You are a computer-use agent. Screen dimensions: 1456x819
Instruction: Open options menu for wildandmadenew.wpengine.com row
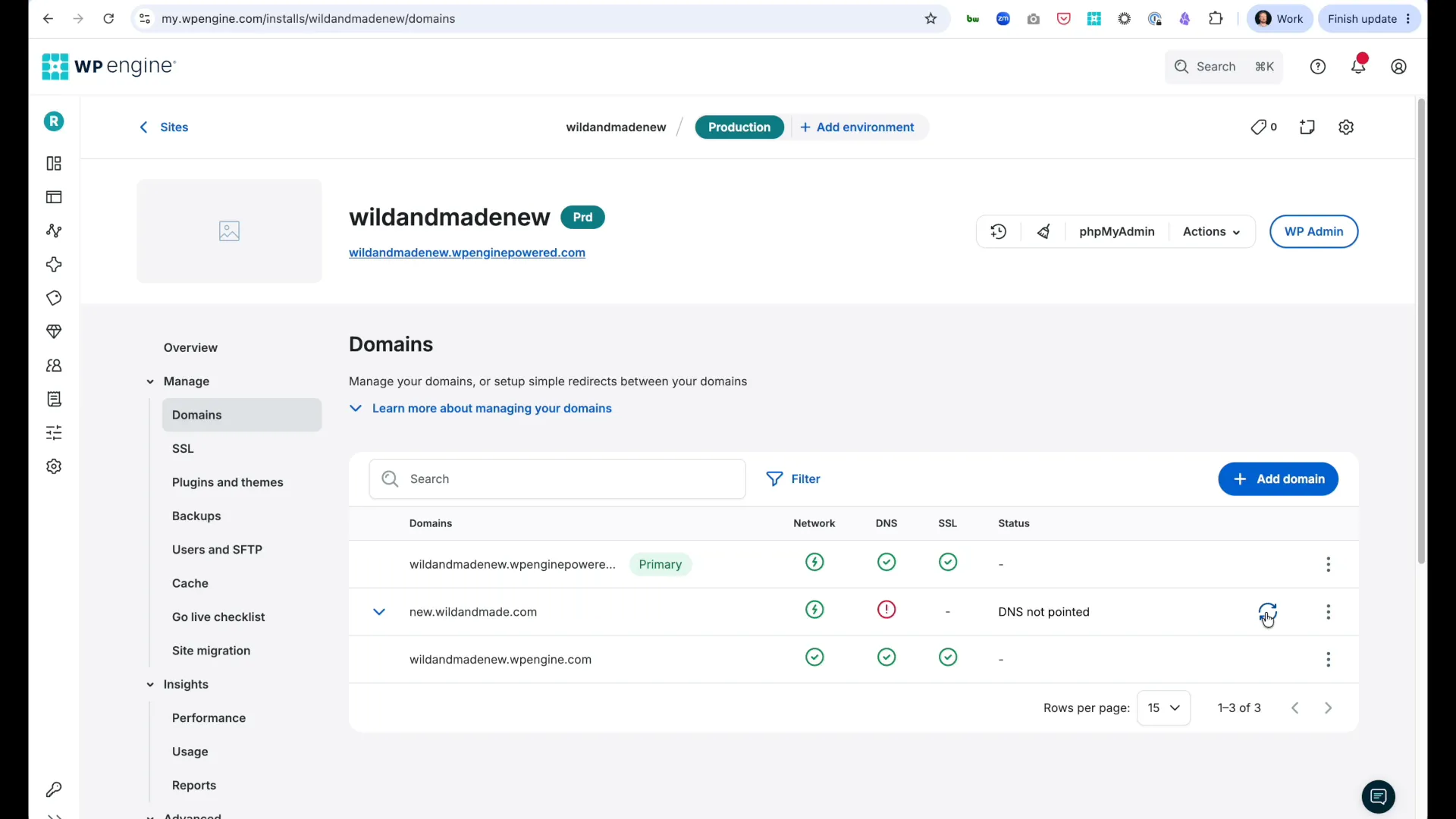[1329, 661]
